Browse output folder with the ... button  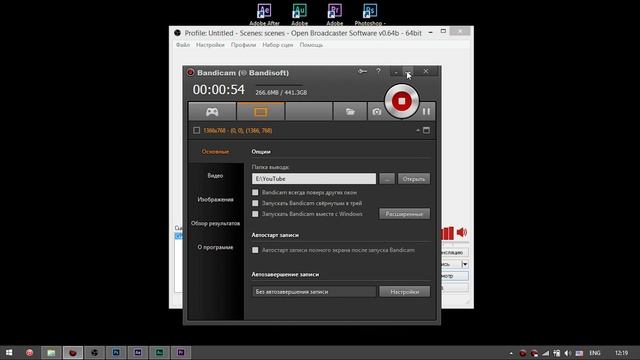[387, 179]
